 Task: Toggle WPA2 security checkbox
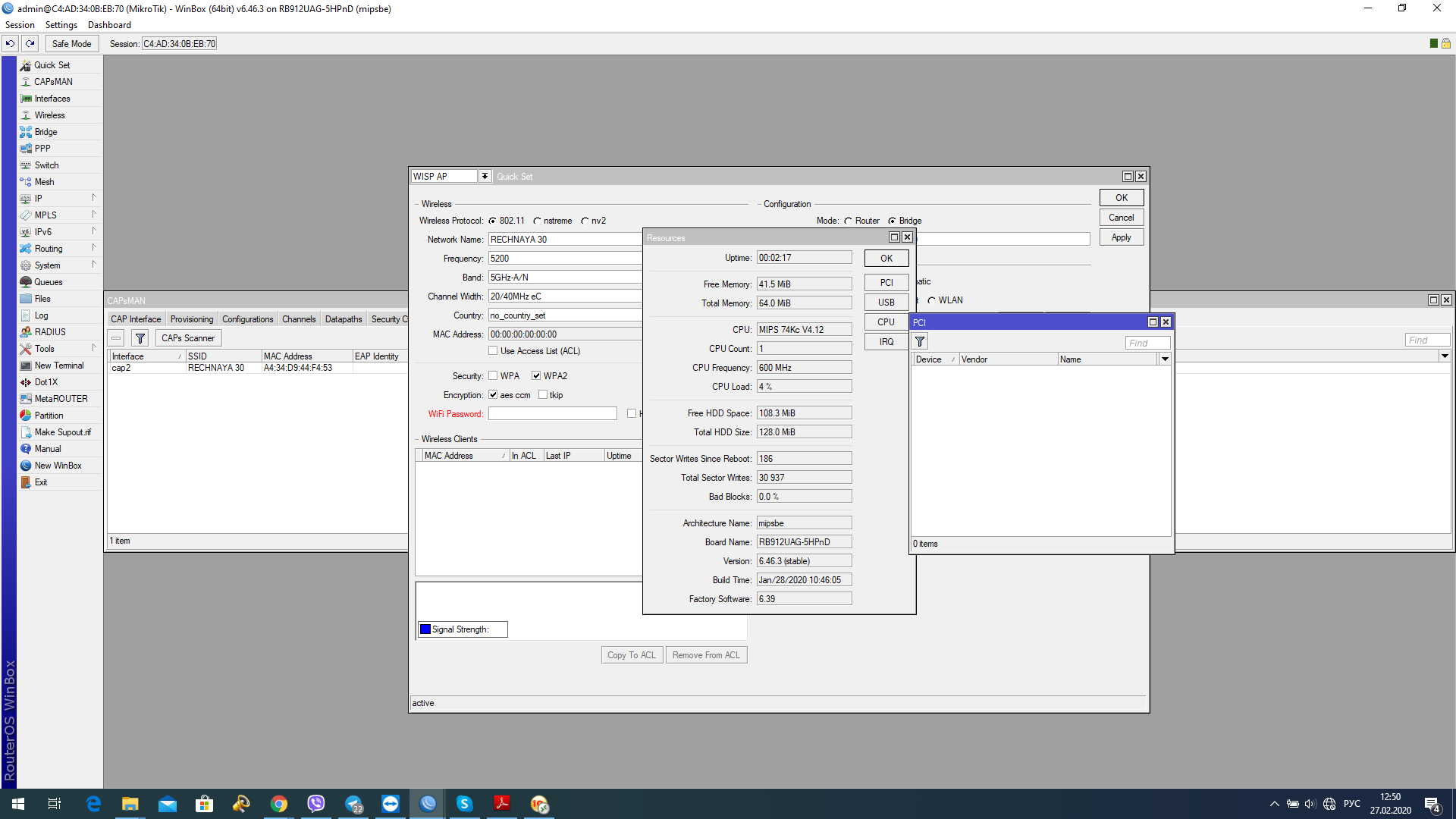pyautogui.click(x=536, y=376)
